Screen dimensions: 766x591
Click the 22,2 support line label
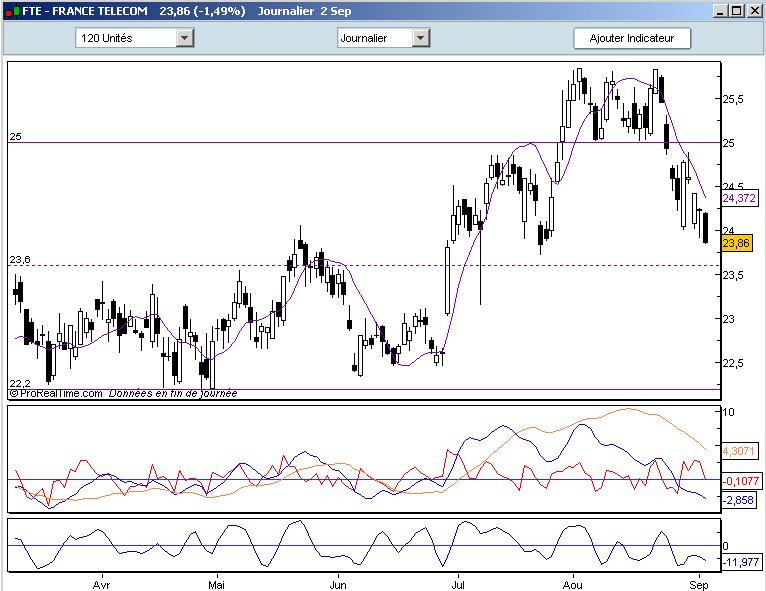pos(20,383)
